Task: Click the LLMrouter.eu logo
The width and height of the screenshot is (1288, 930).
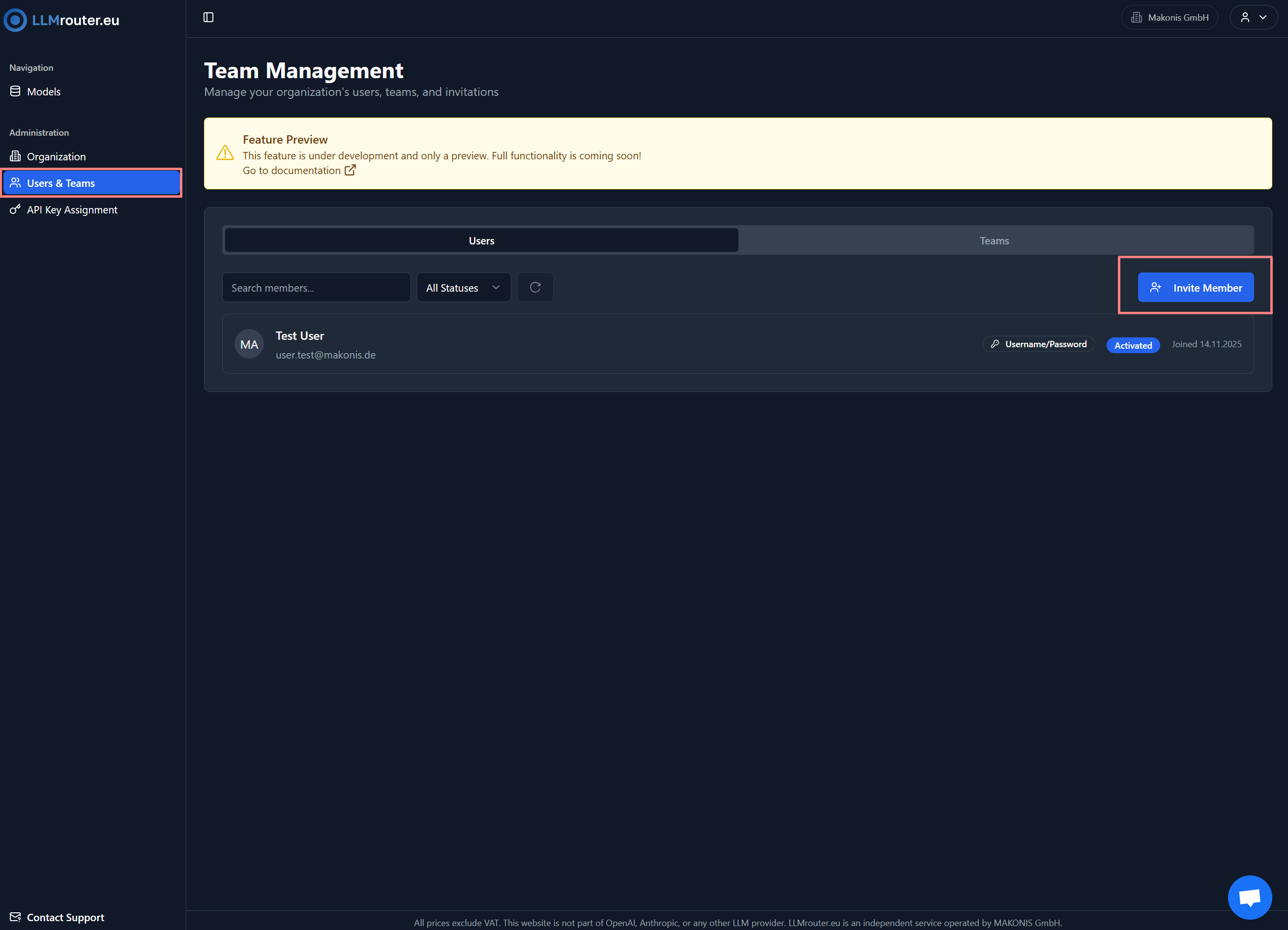Action: pyautogui.click(x=60, y=20)
